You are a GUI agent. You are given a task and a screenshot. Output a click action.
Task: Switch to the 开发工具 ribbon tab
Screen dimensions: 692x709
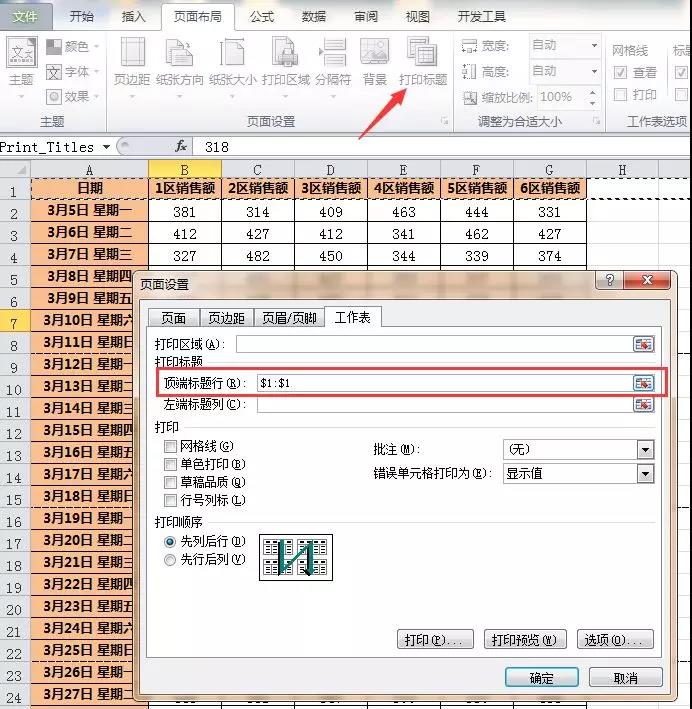(x=481, y=17)
